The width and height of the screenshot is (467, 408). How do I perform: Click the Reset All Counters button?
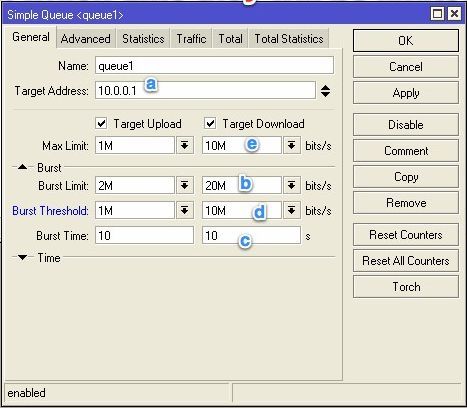[x=406, y=261]
